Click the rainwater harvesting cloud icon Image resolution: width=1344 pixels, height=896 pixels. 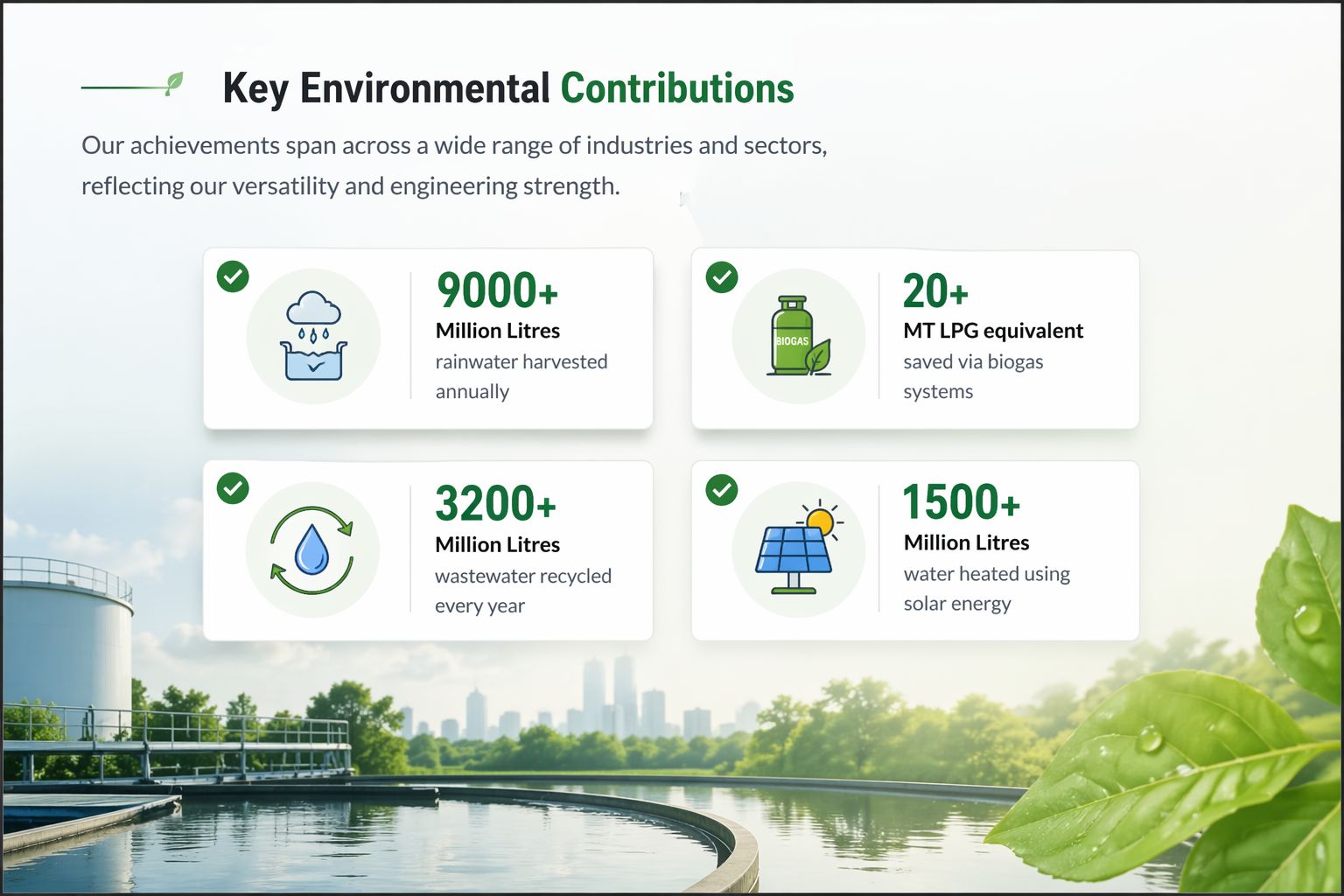pos(313,336)
